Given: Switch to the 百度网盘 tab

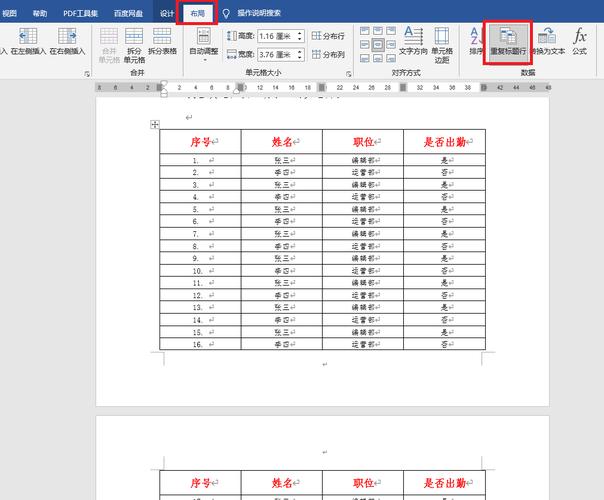Looking at the screenshot, I should tap(128, 13).
